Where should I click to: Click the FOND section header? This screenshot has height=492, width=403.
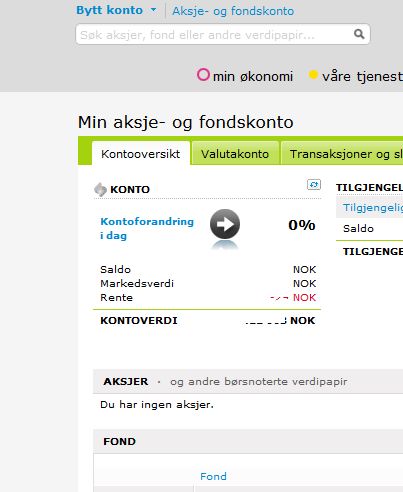119,441
